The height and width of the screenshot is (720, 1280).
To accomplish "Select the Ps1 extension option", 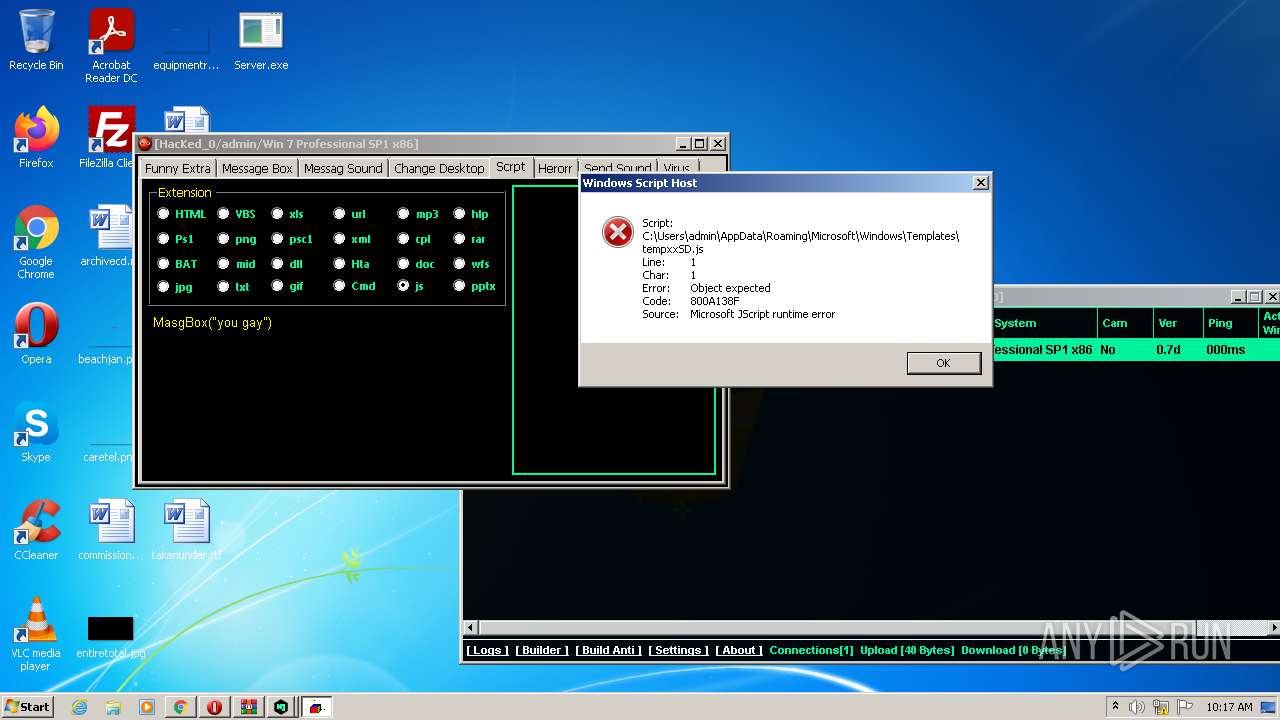I will click(164, 239).
